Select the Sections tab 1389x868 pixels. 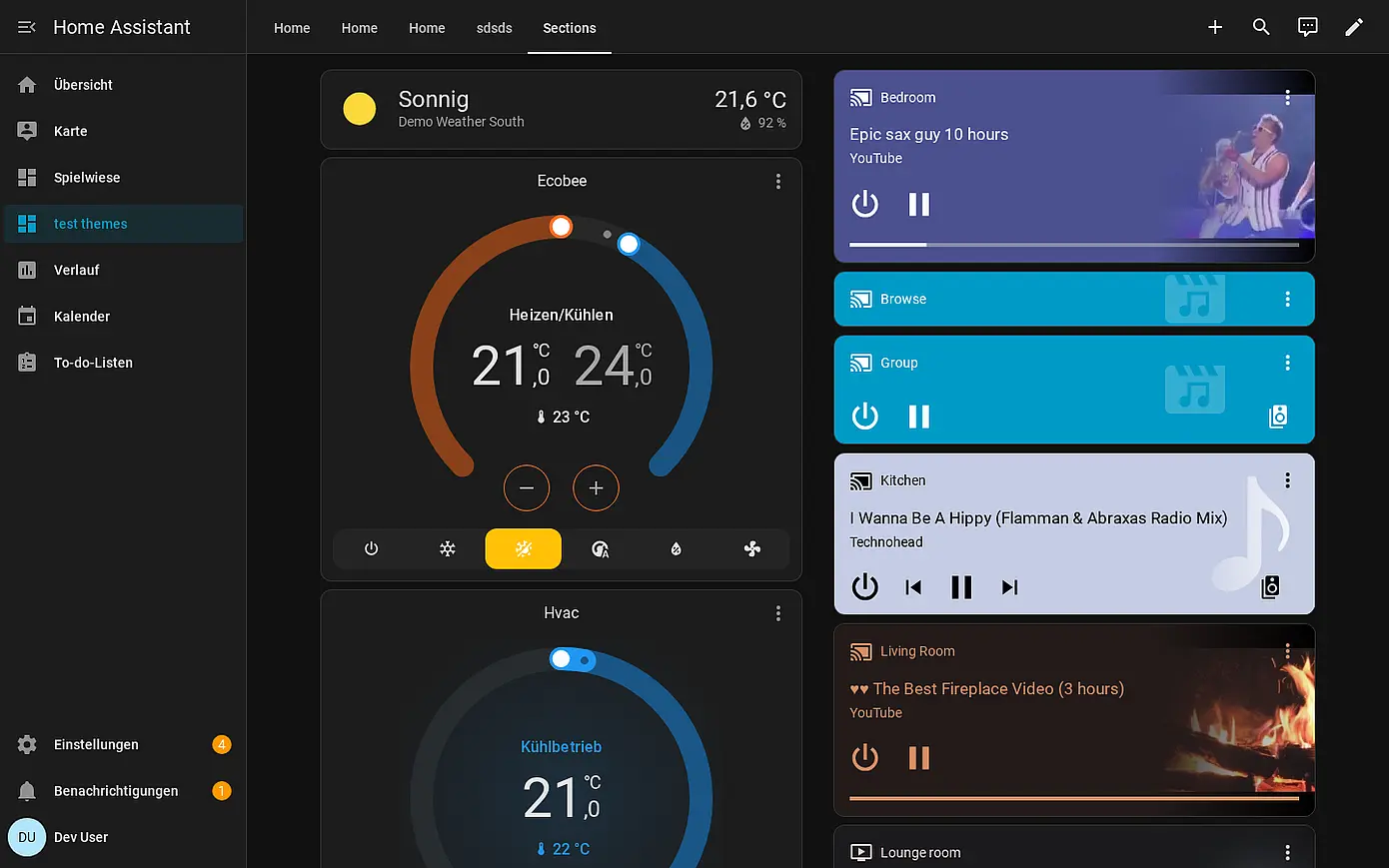tap(570, 28)
